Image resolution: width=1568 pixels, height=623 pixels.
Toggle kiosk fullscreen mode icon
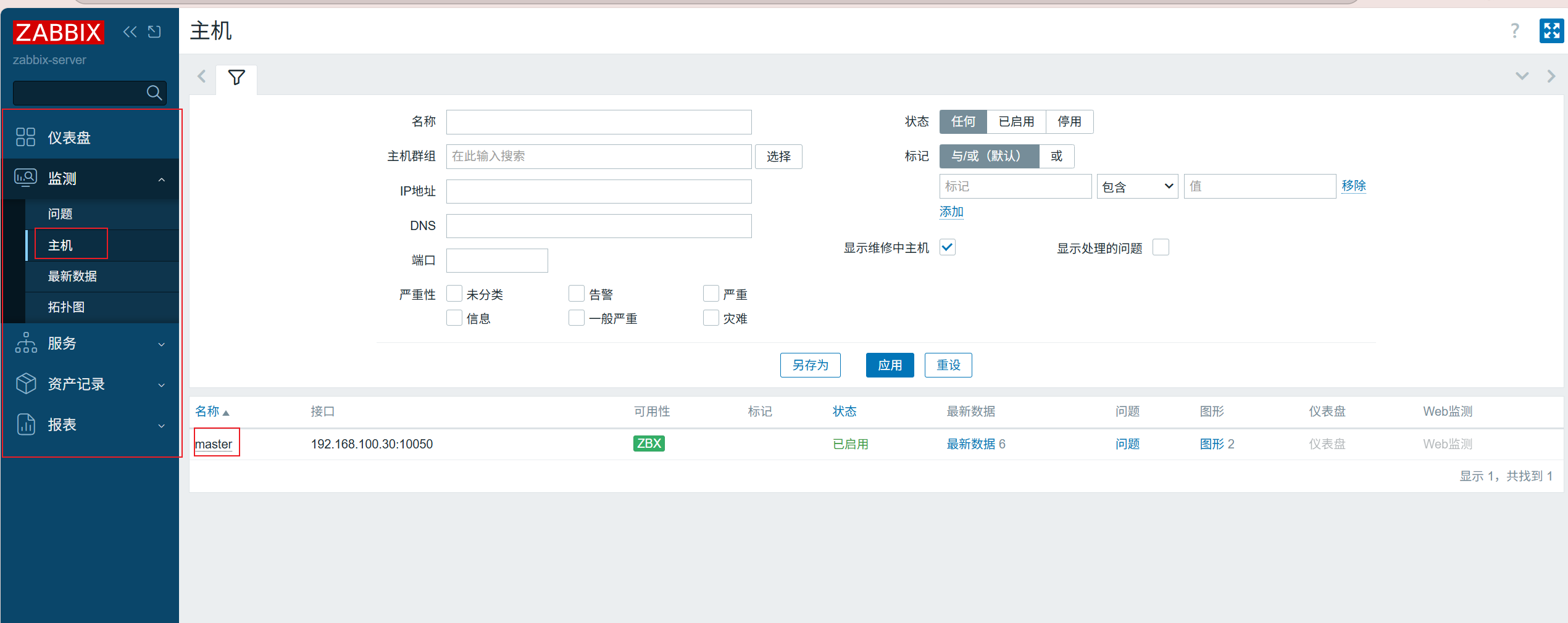click(x=1551, y=30)
